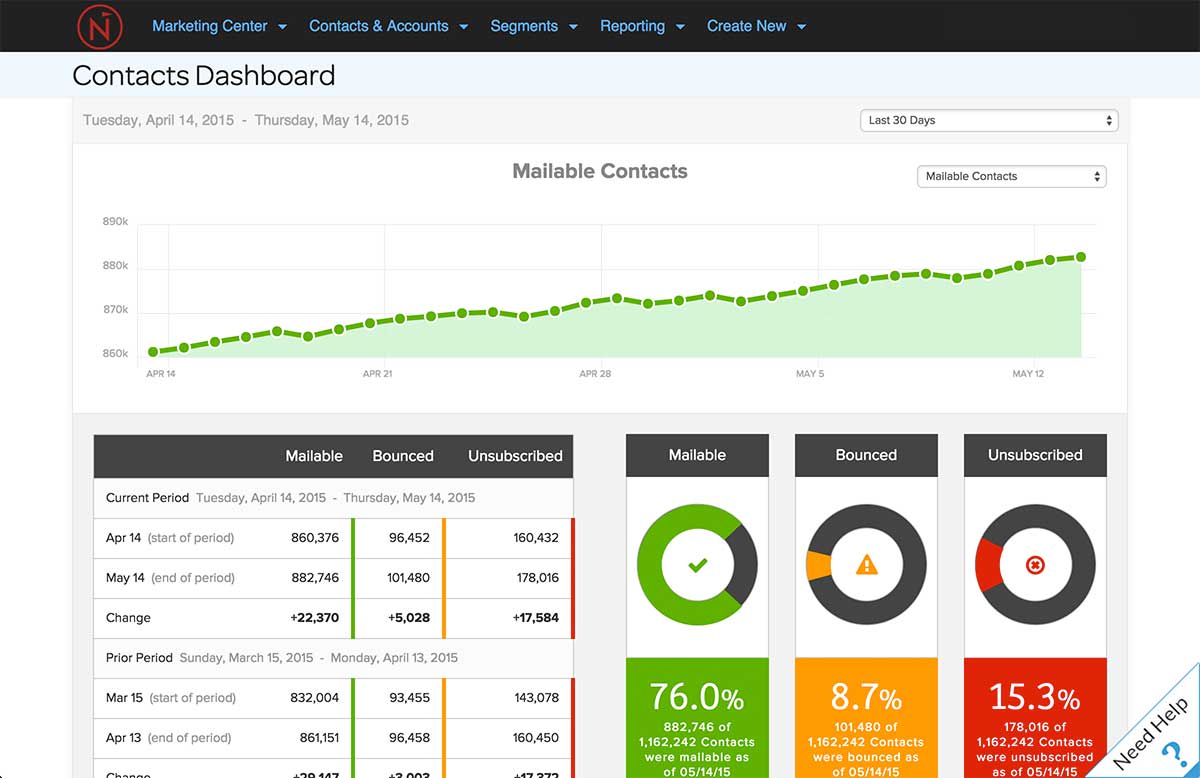Click the orange warning triangle icon

click(866, 566)
